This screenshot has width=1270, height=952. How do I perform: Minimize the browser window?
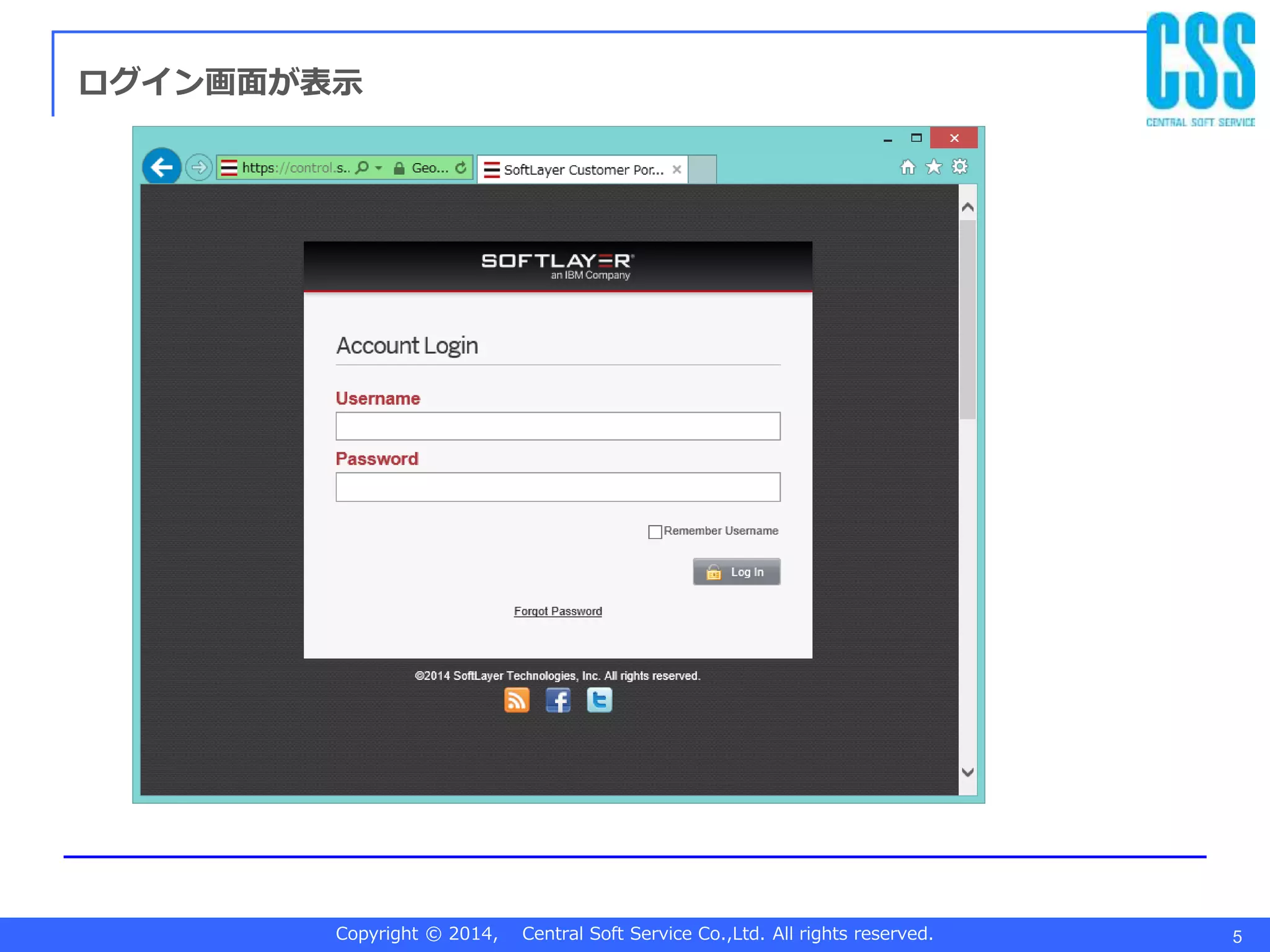[x=888, y=139]
